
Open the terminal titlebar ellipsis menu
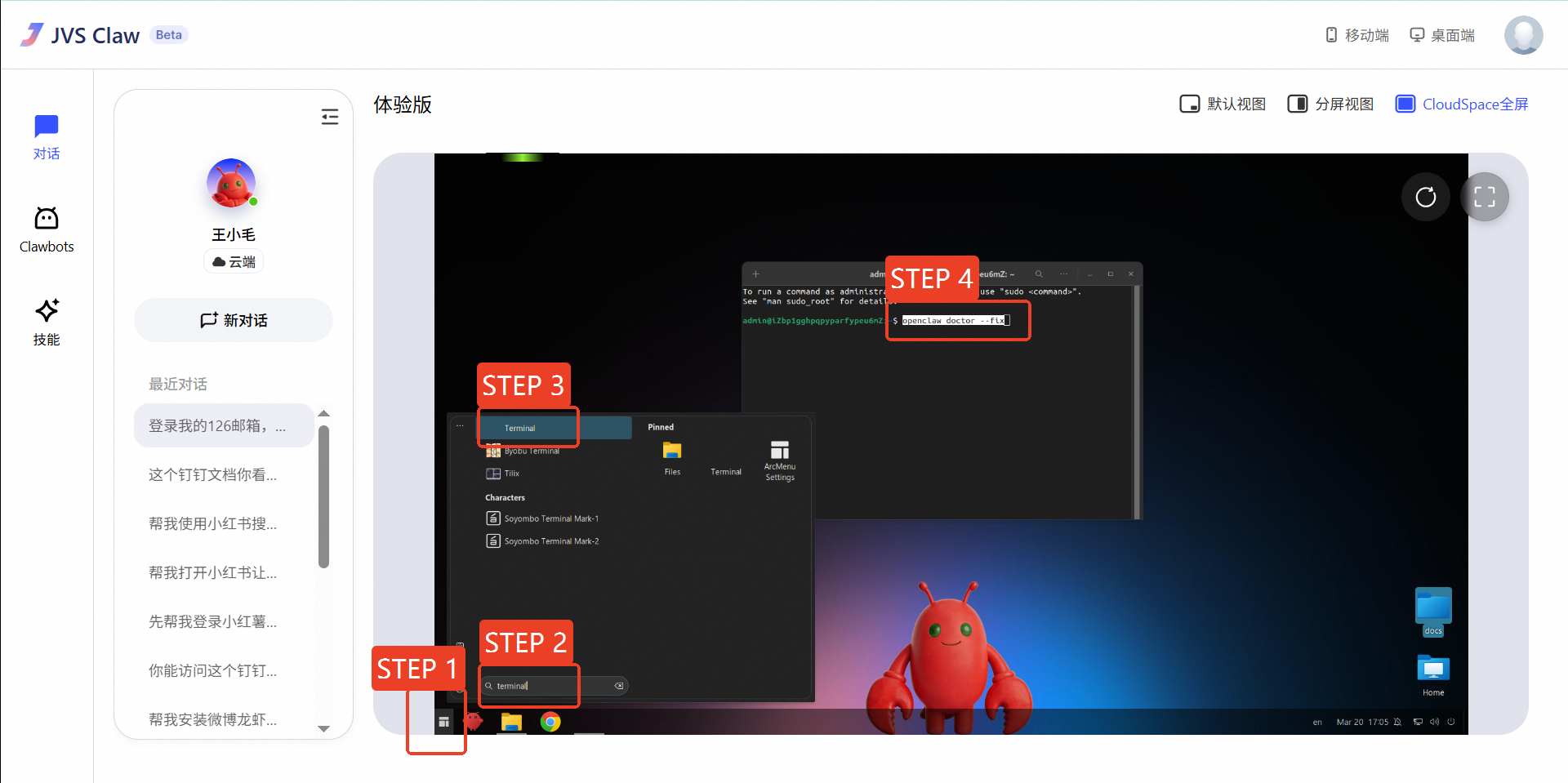1063,274
